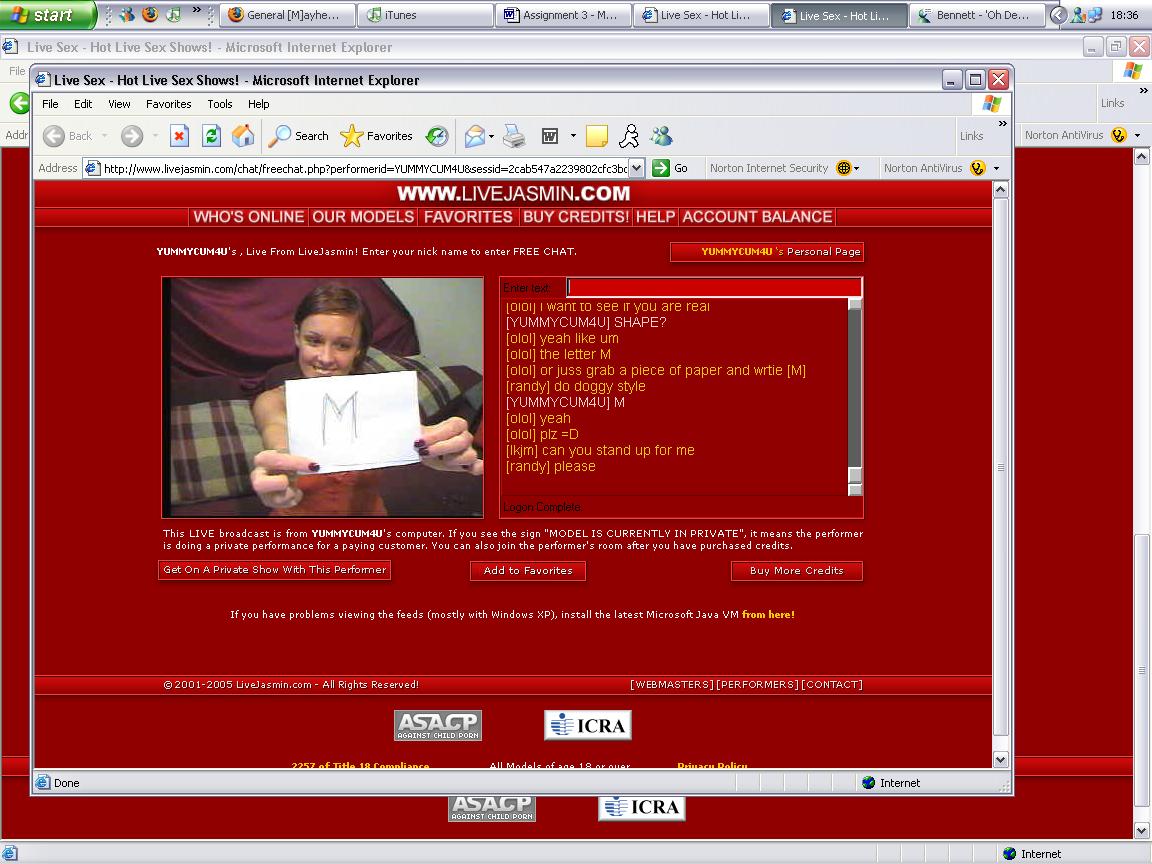This screenshot has width=1152, height=864.
Task: Open the Edit menu
Action: click(83, 104)
